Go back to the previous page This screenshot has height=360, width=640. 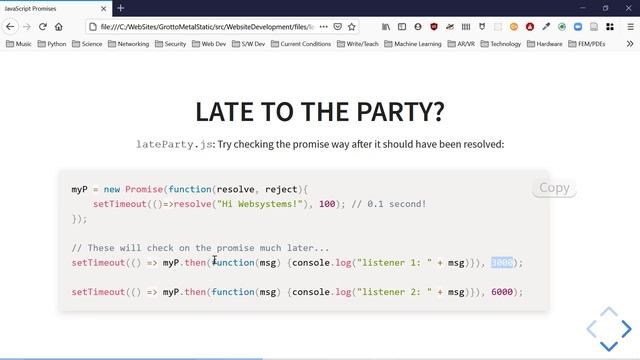click(10, 27)
